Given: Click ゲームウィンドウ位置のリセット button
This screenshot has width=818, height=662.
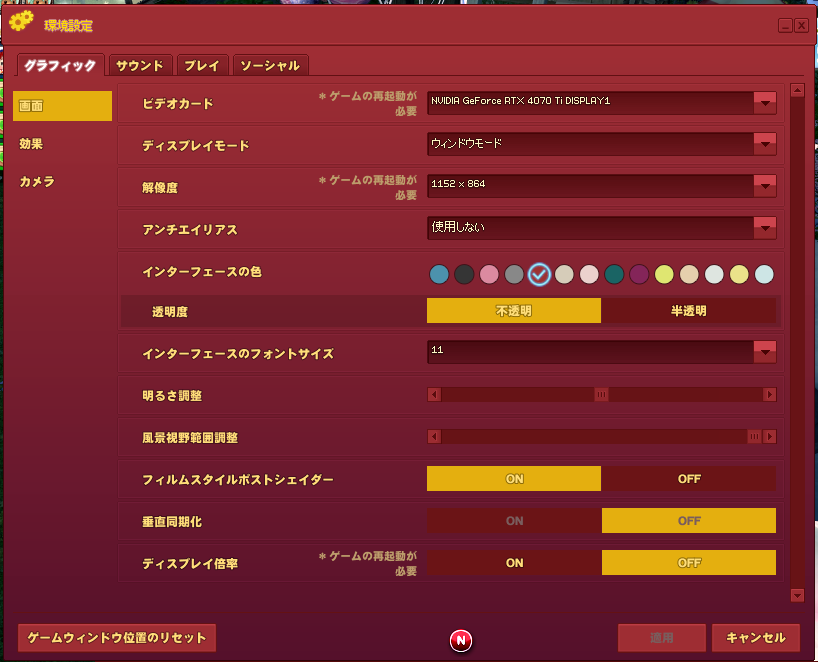Looking at the screenshot, I should [x=117, y=637].
